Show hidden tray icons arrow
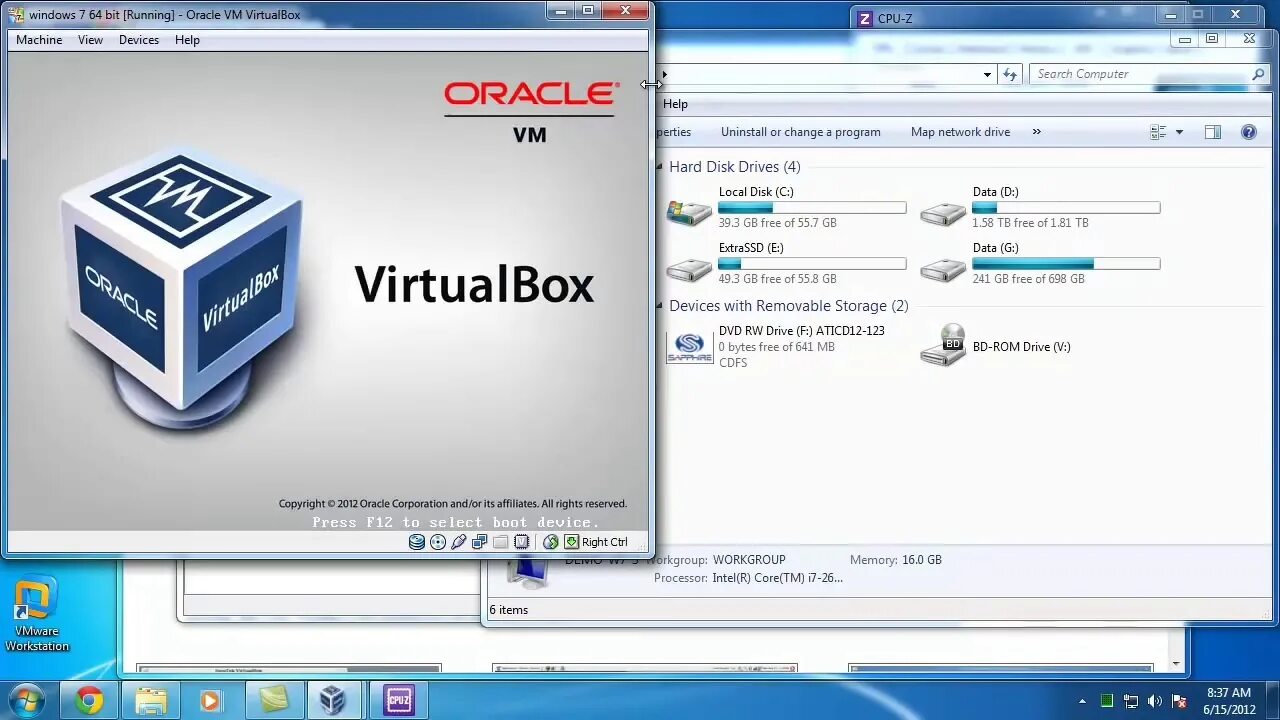The width and height of the screenshot is (1280, 720). click(x=1083, y=702)
